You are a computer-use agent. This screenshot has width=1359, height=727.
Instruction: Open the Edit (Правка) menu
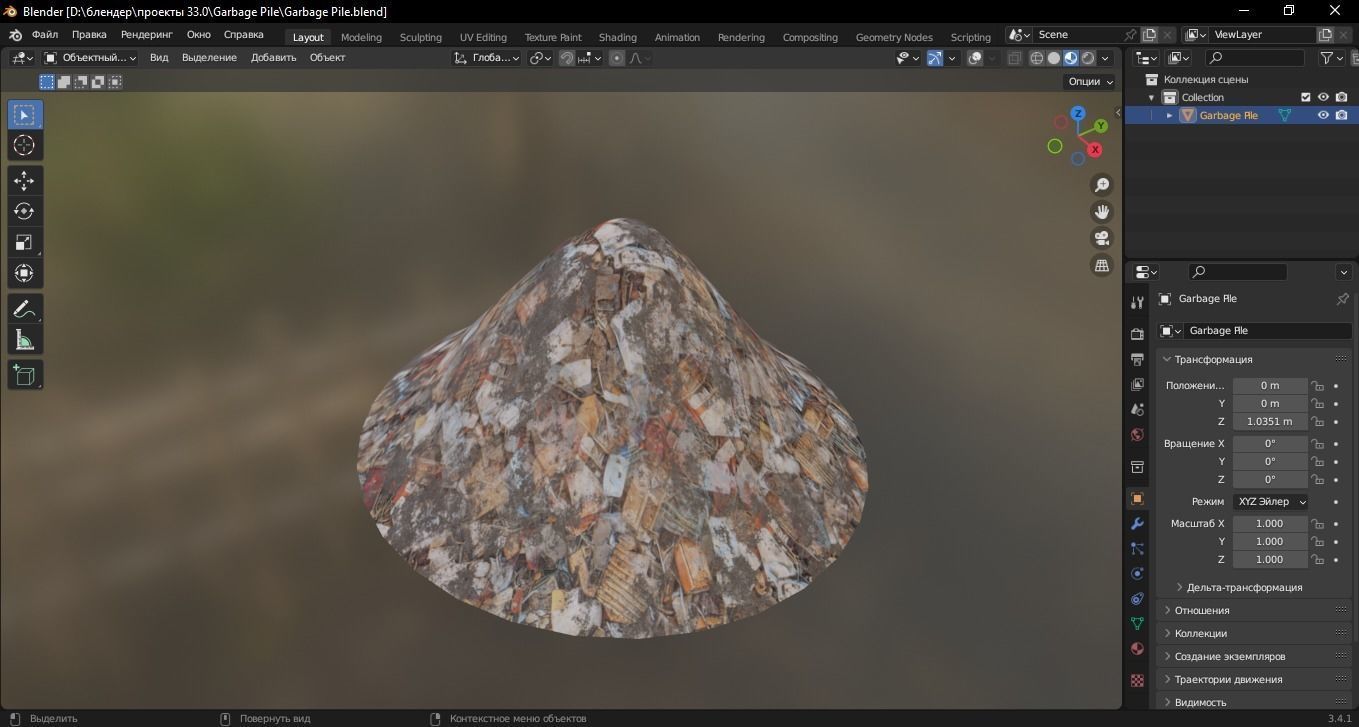point(89,35)
